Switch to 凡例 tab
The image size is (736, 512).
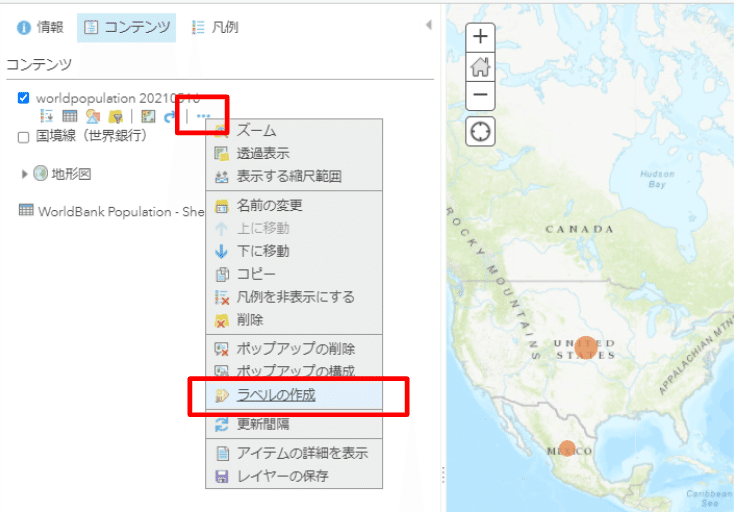215,27
